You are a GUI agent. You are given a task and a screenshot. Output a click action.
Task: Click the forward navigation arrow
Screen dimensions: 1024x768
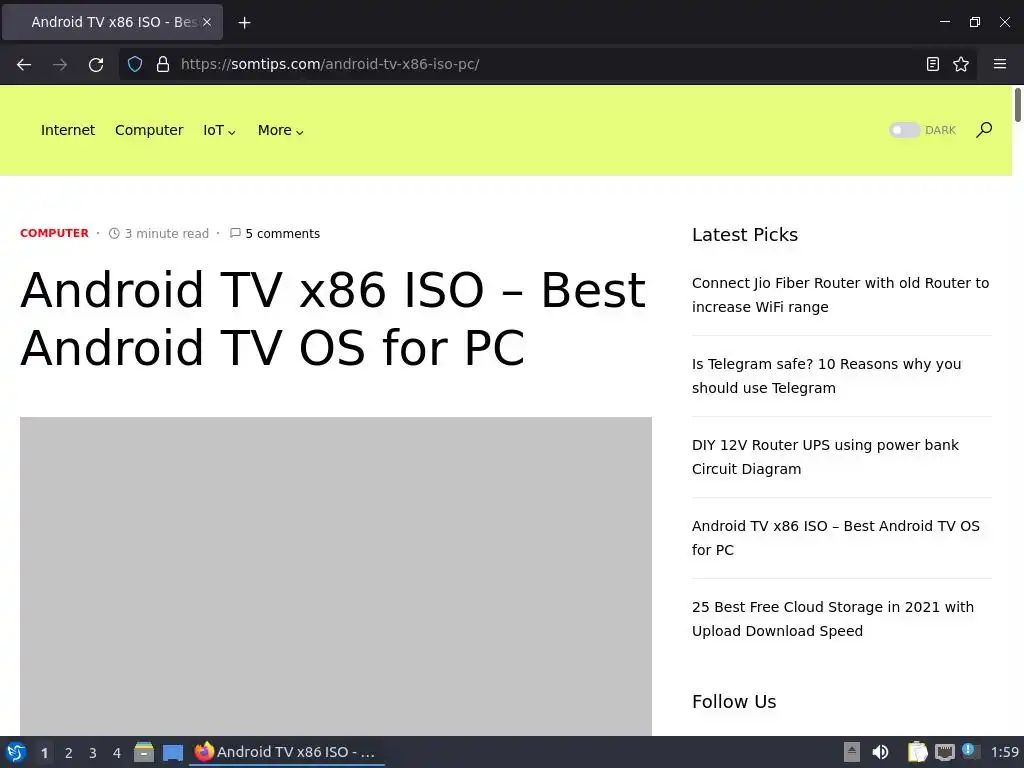click(60, 65)
